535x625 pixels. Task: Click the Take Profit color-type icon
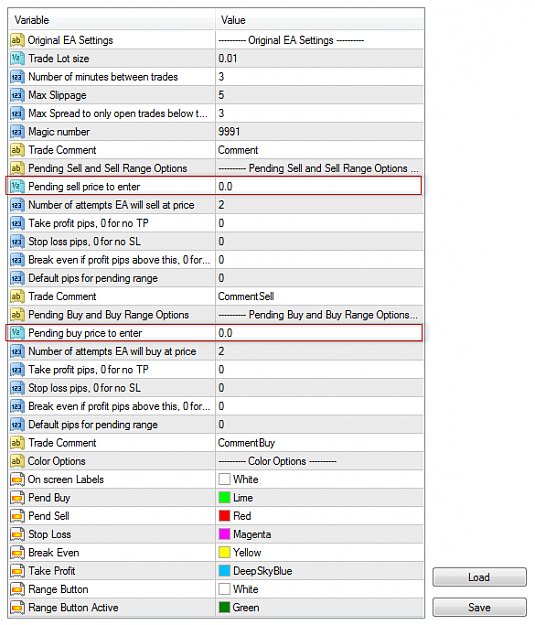click(x=17, y=571)
